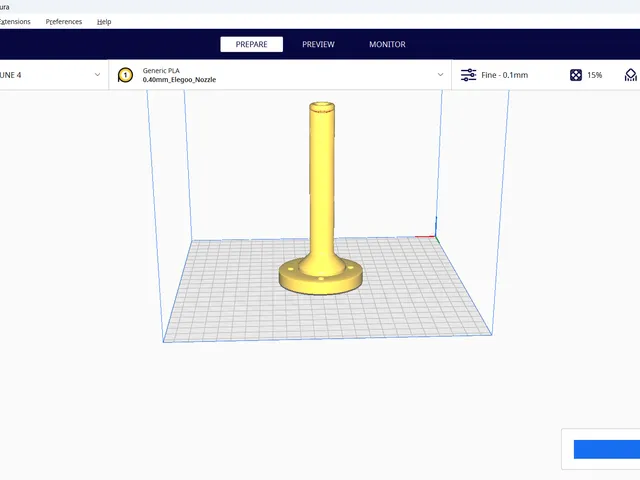This screenshot has width=640, height=480.
Task: Click the 15% infill value
Action: pyautogui.click(x=594, y=75)
